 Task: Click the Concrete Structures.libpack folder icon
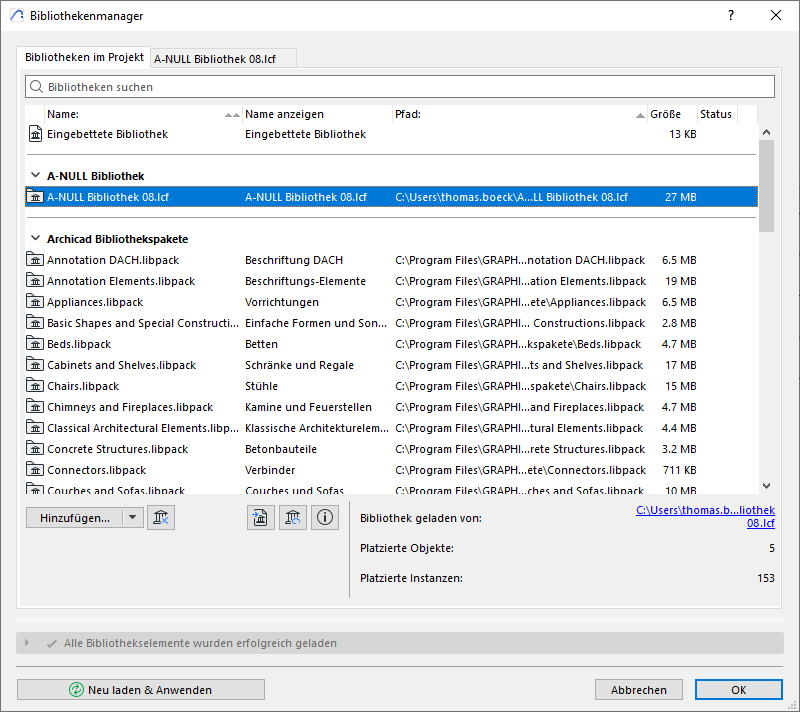pos(35,449)
